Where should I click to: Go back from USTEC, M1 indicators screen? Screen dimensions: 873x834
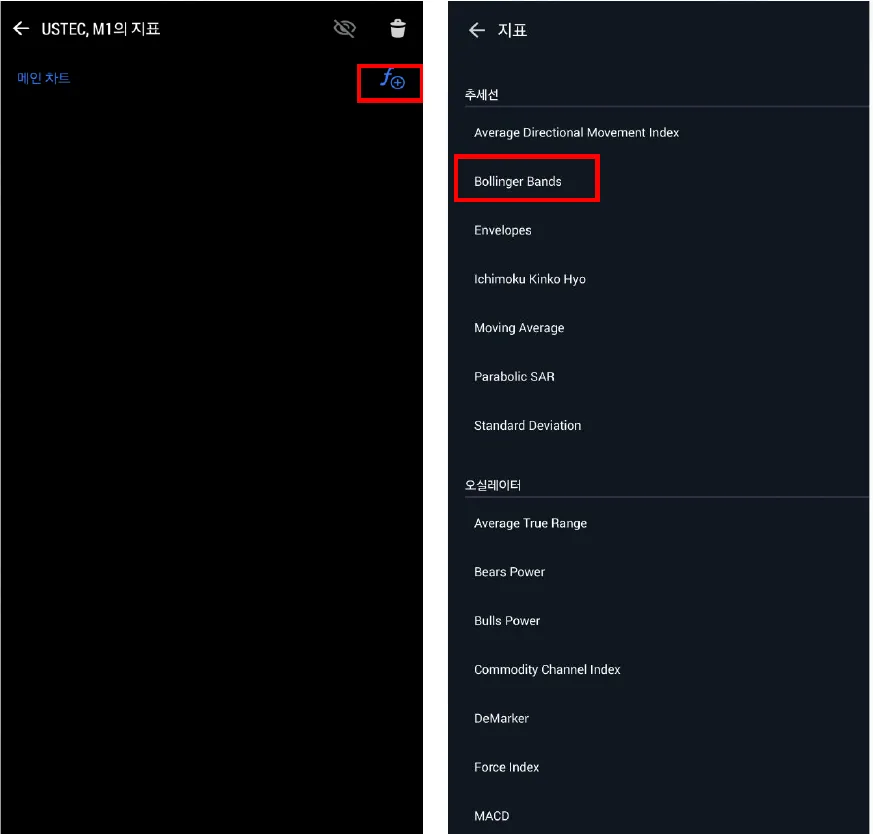(21, 28)
